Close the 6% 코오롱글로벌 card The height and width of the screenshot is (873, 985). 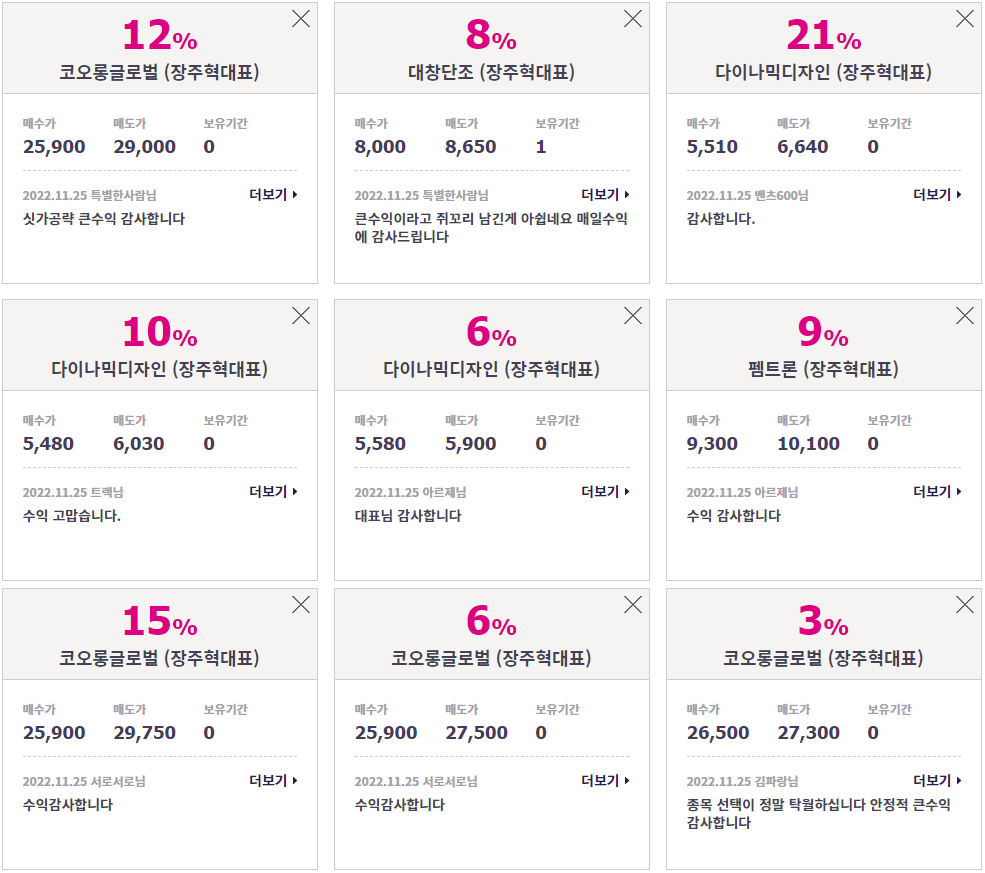633,604
